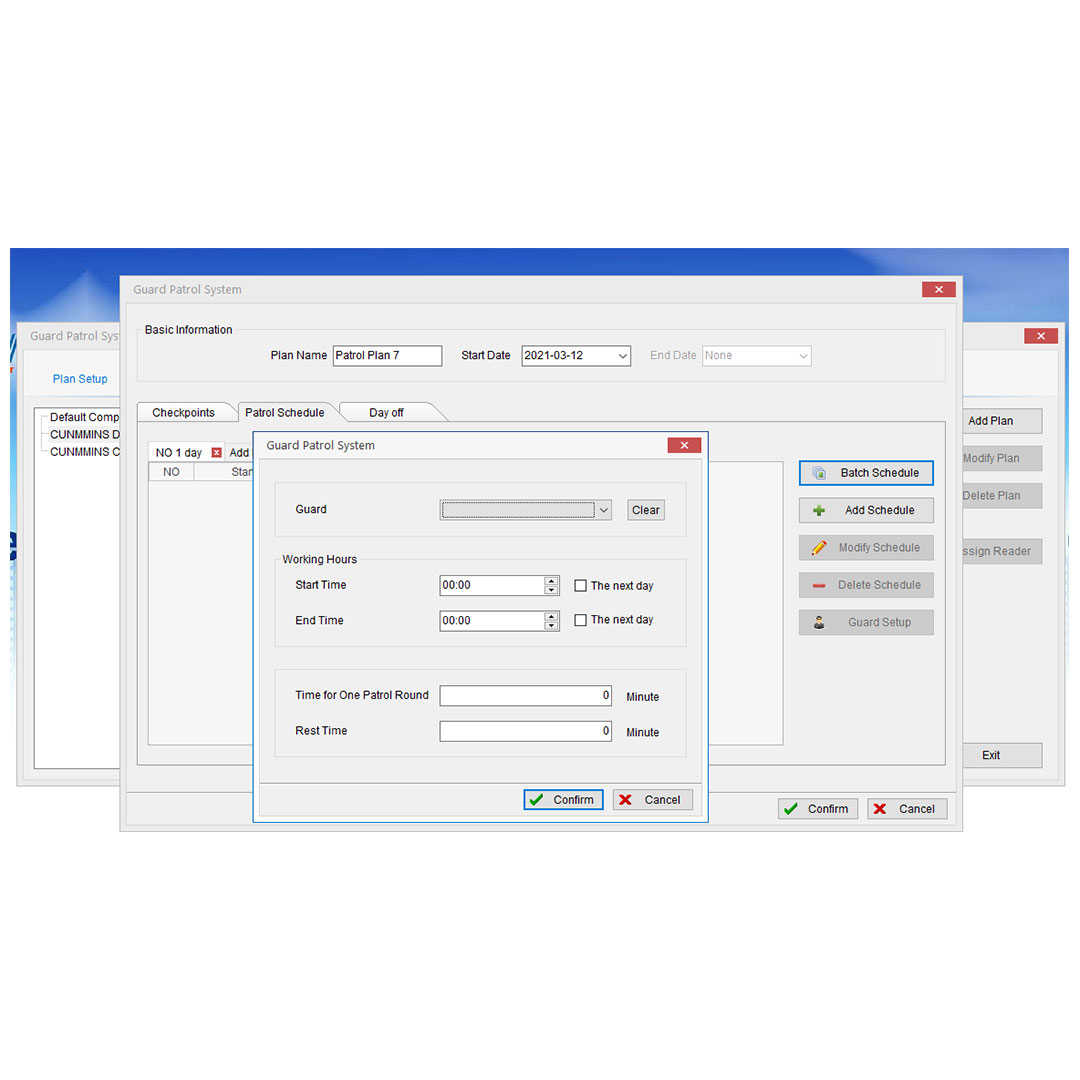Check The next day for End Time
1080x1080 pixels.
pyautogui.click(x=581, y=621)
